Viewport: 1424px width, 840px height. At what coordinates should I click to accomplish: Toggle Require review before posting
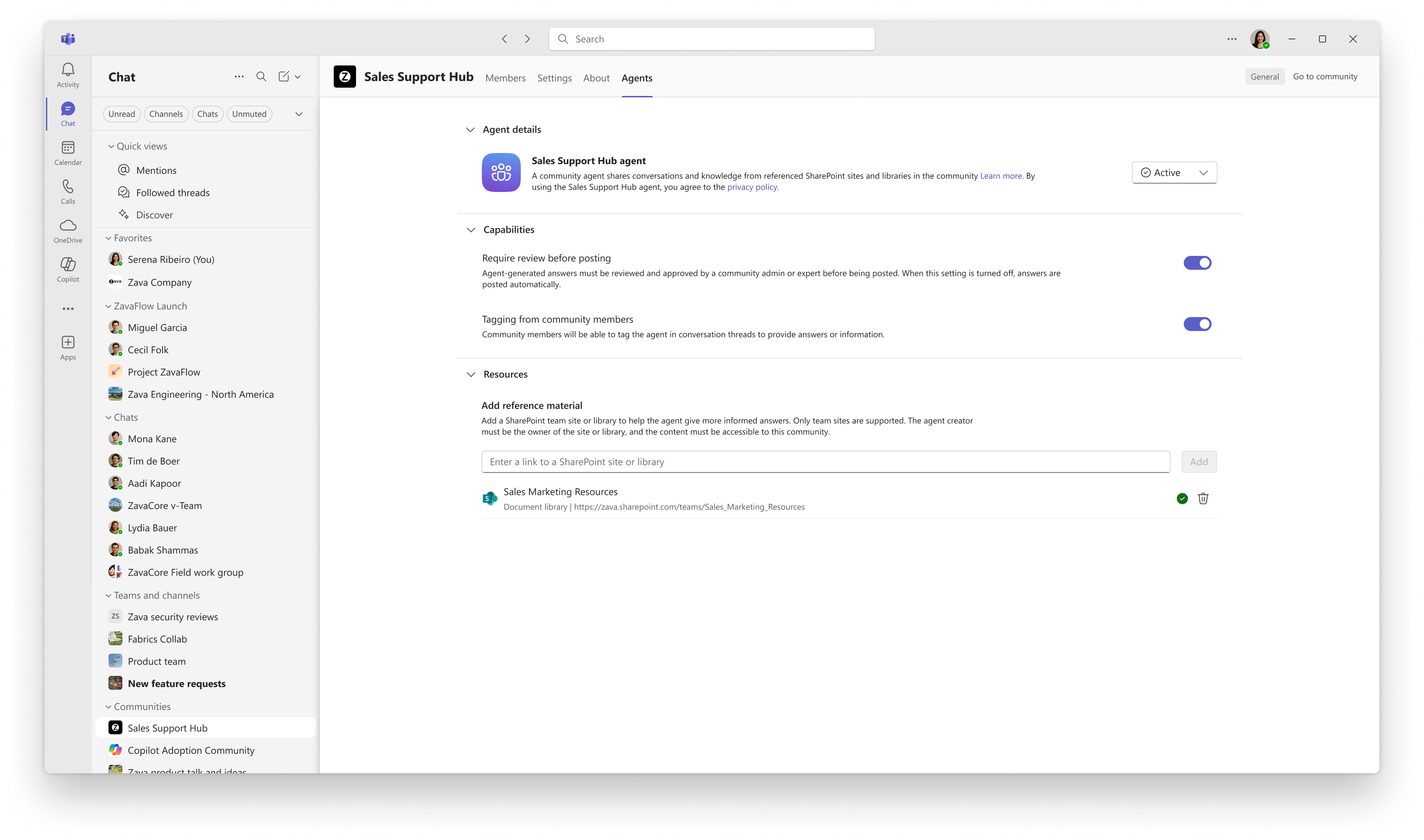point(1197,263)
